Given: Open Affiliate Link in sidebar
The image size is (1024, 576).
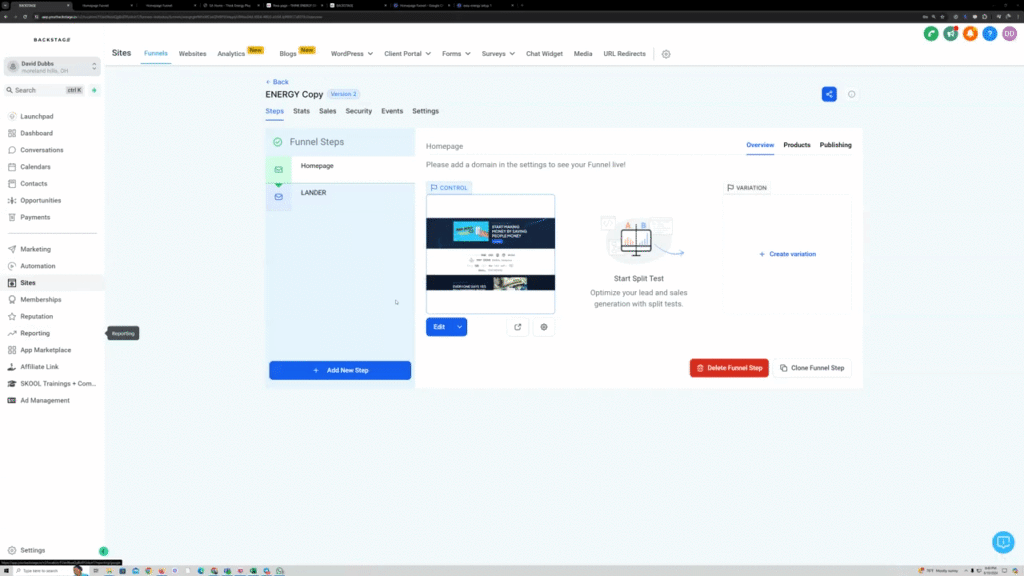Looking at the screenshot, I should [x=39, y=367].
